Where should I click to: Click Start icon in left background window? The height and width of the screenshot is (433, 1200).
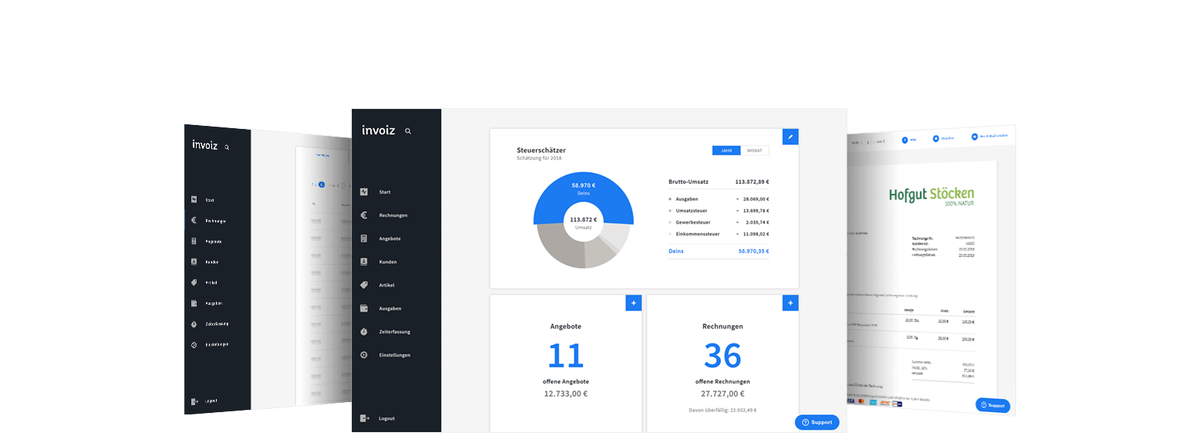point(194,200)
